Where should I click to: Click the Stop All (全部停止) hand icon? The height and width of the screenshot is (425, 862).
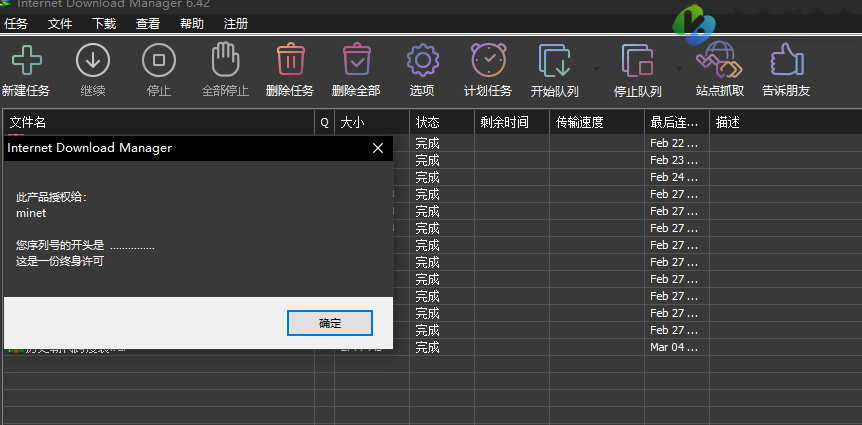coord(224,61)
